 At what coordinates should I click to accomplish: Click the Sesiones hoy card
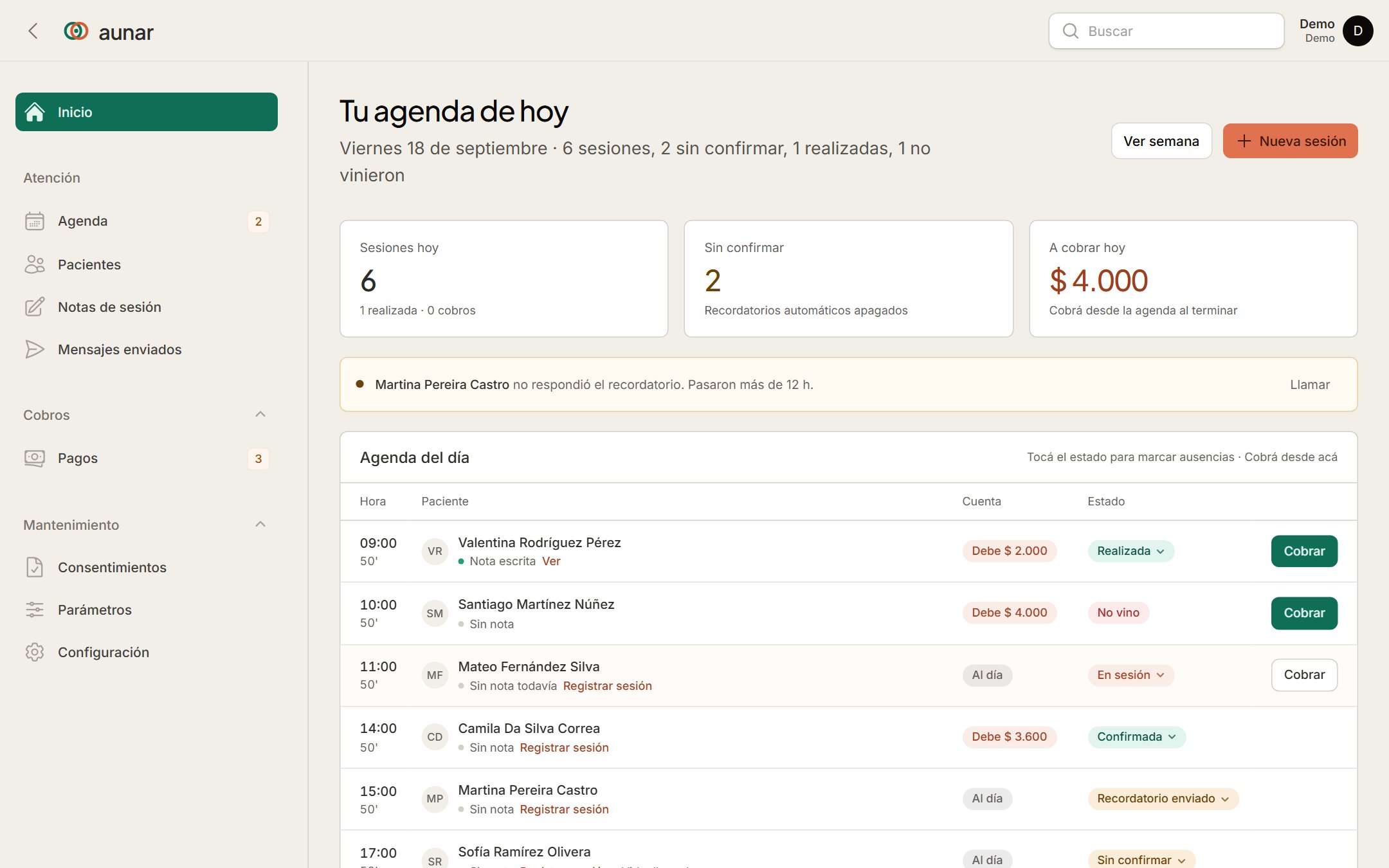point(504,278)
